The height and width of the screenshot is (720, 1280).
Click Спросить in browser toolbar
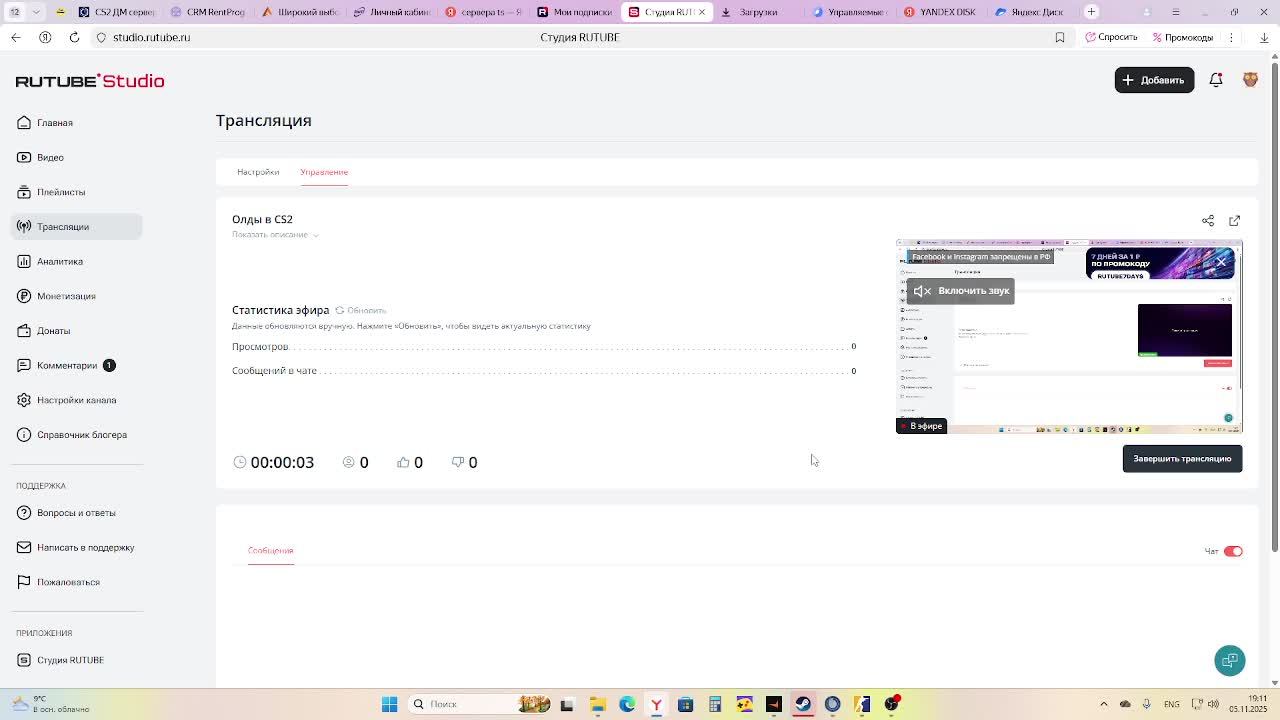1111,37
